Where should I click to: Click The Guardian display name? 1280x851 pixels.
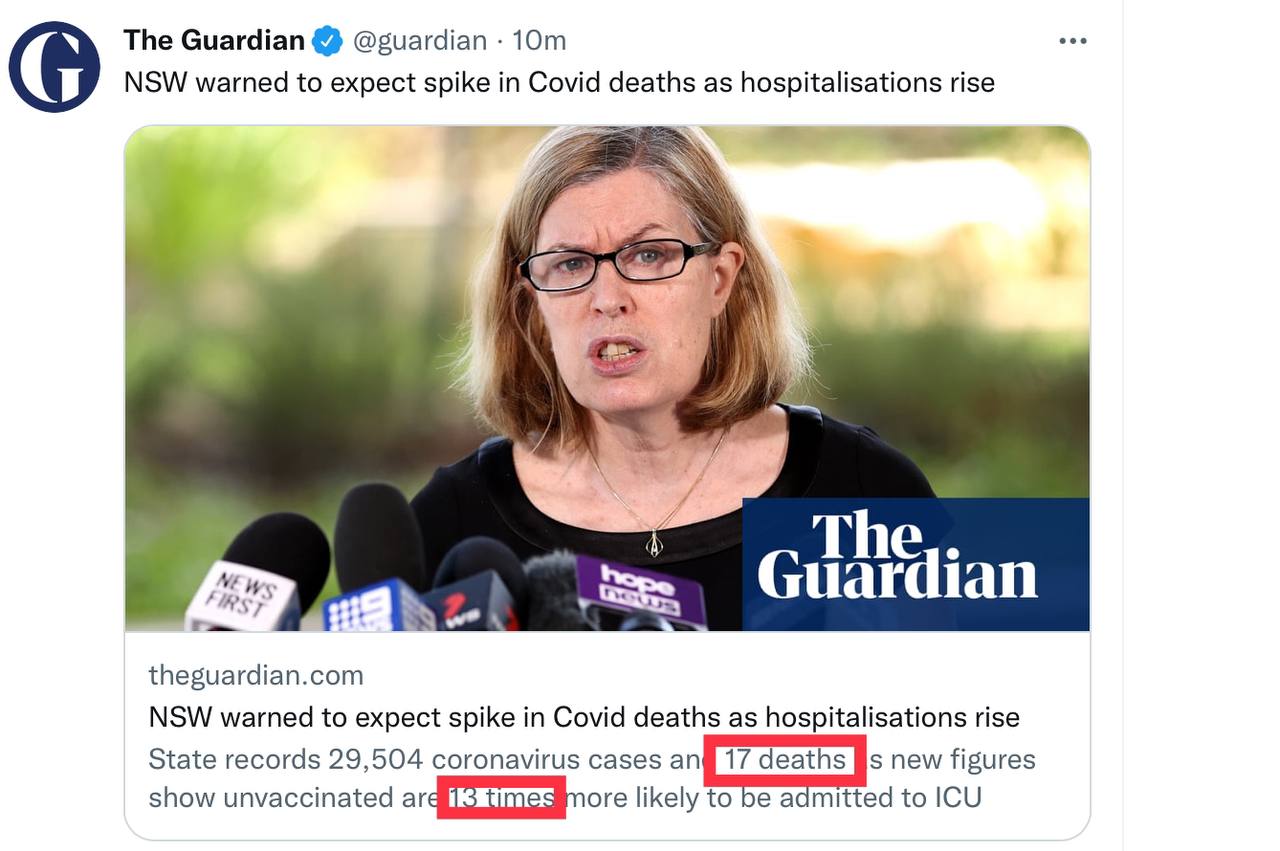(214, 40)
